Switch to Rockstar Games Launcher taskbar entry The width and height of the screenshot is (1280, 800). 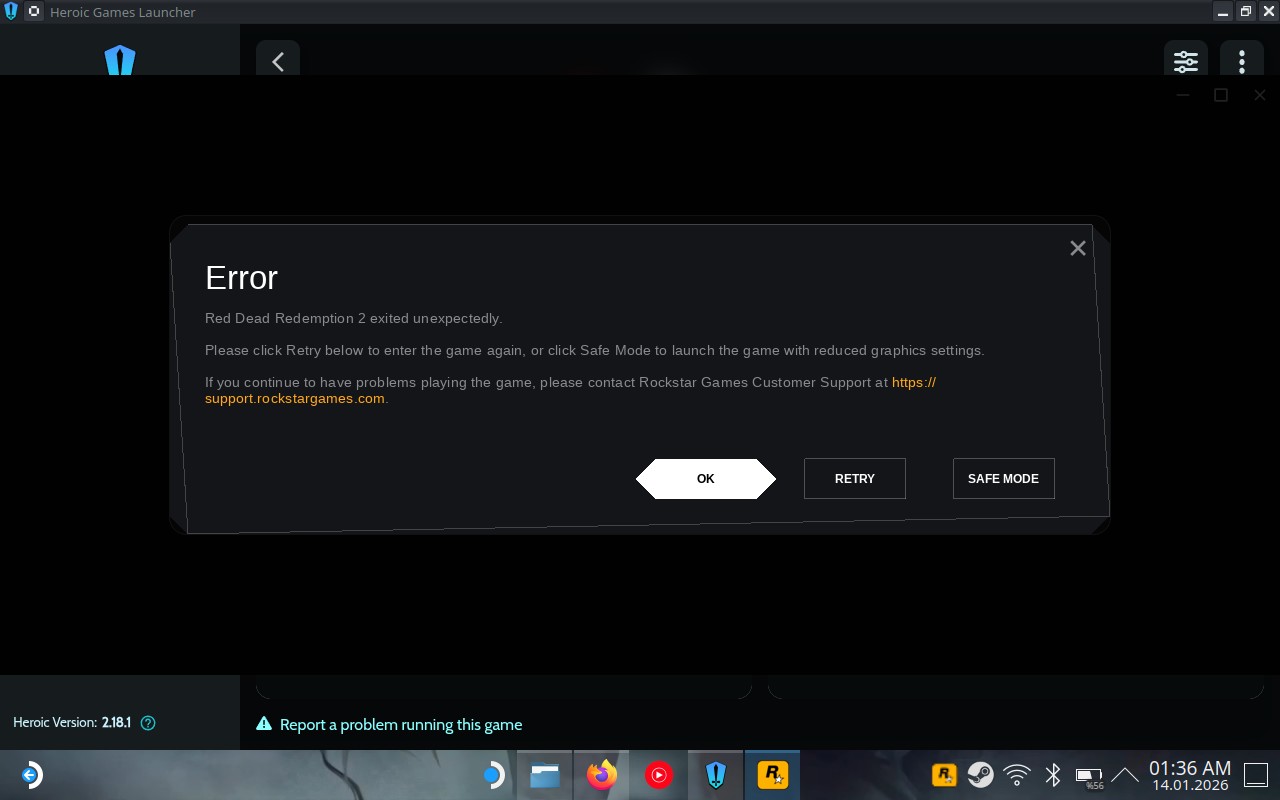tap(772, 775)
